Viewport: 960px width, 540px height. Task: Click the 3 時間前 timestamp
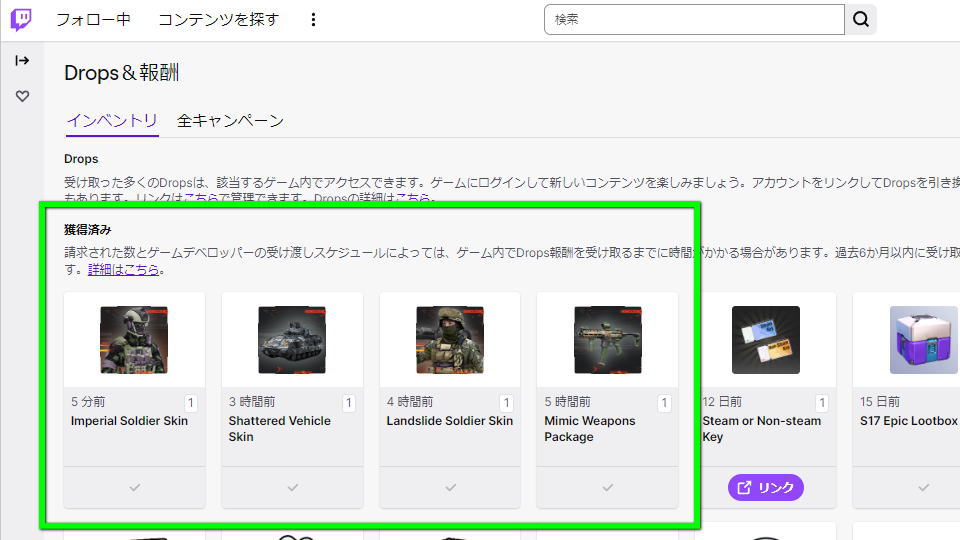[x=252, y=402]
